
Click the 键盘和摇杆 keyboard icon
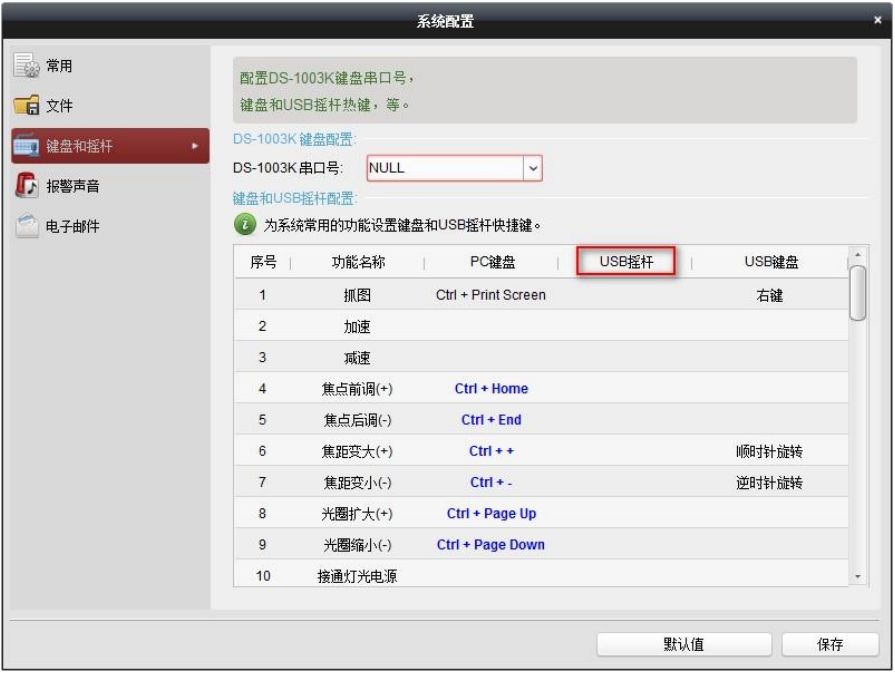(27, 147)
